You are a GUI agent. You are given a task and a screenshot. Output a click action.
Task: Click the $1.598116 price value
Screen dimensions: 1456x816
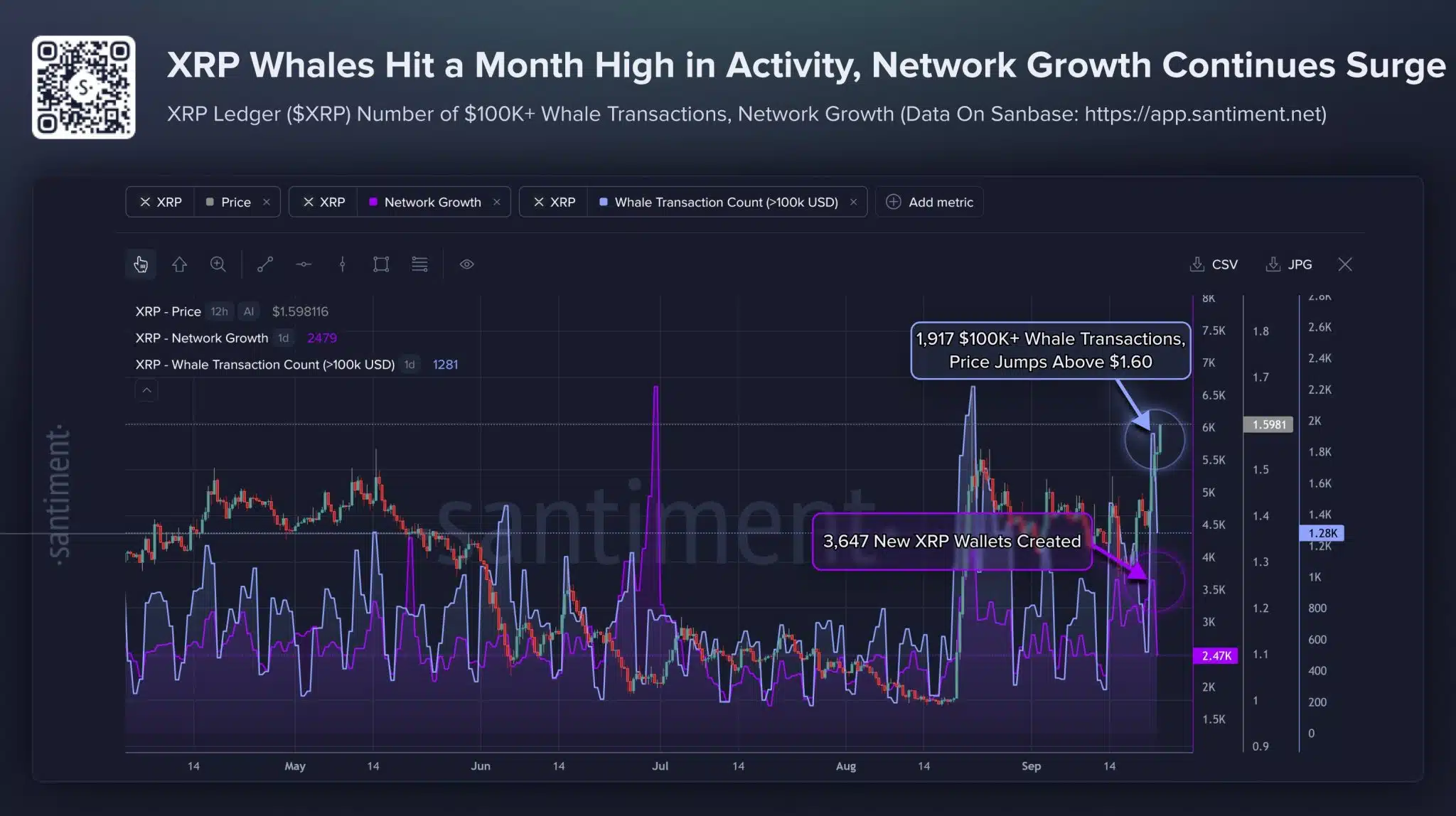pos(300,311)
